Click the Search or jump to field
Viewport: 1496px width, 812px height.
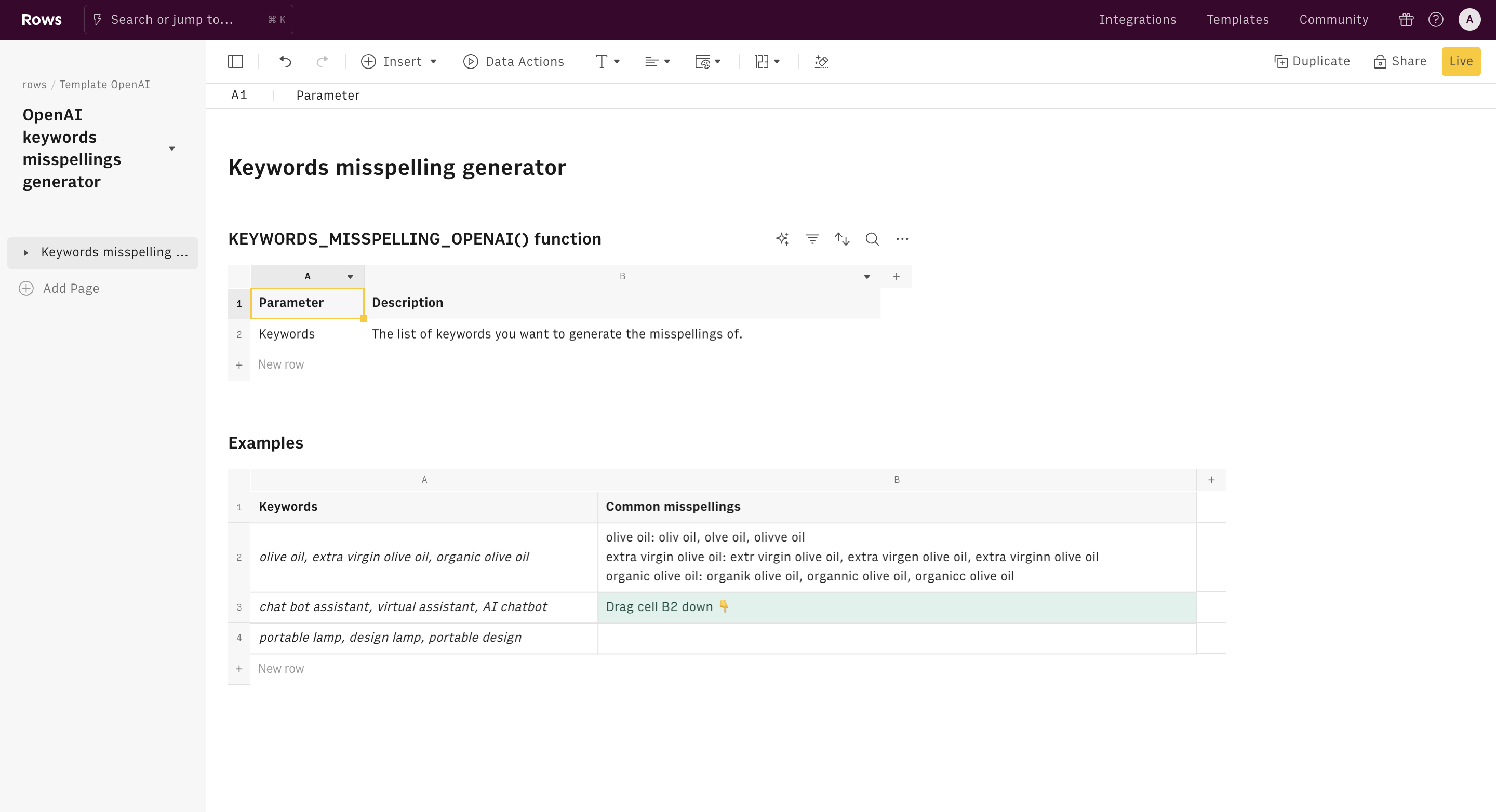188,20
